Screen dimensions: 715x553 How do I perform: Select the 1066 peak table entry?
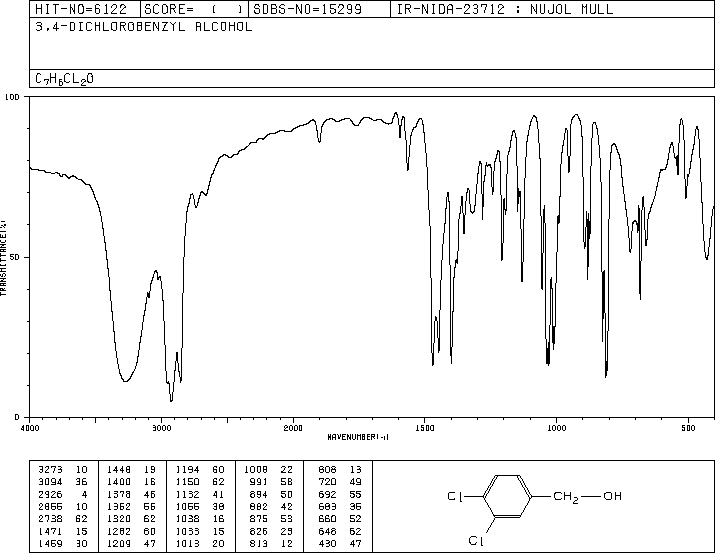[200, 506]
